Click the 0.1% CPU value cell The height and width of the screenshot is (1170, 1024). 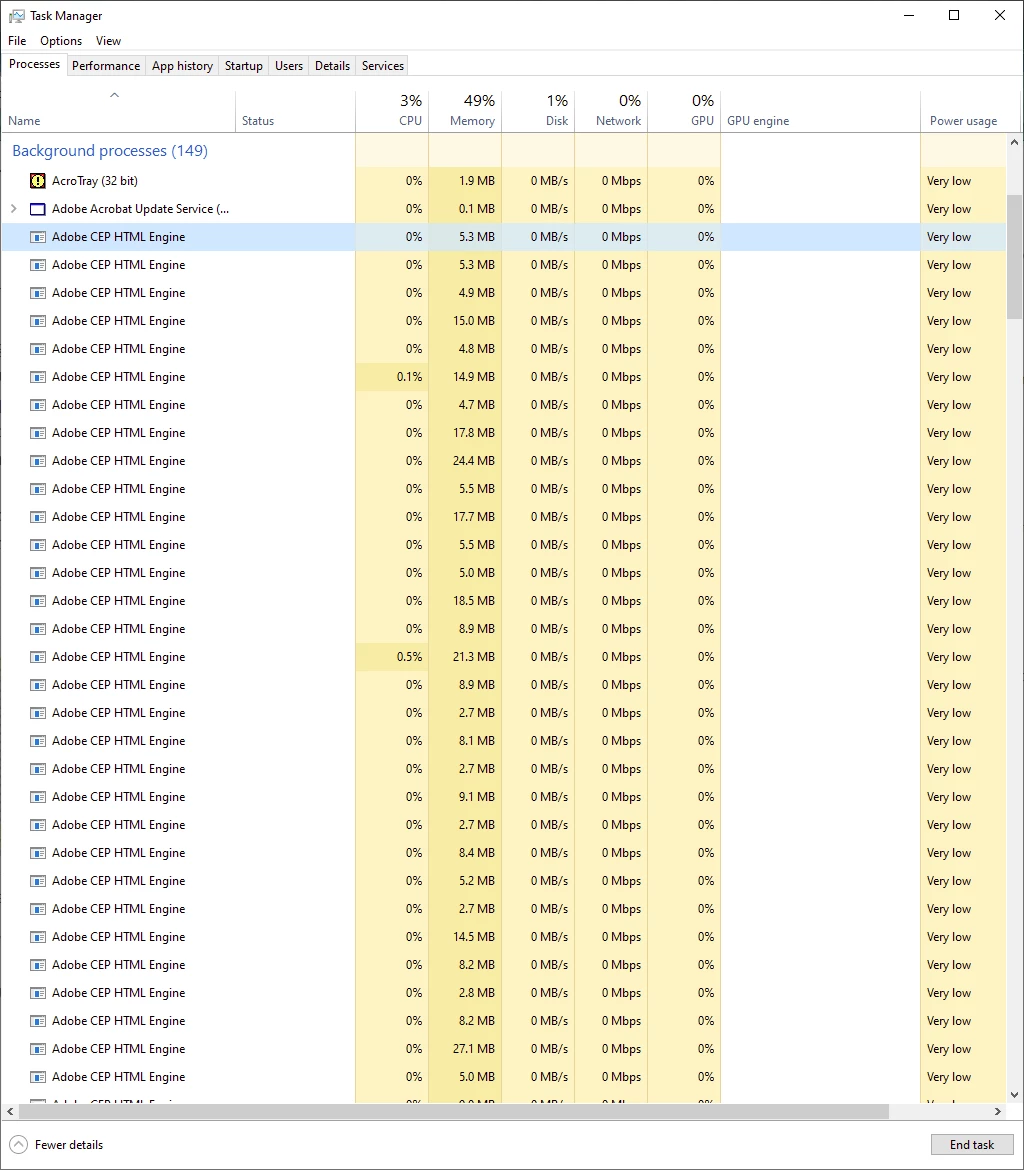(x=392, y=377)
